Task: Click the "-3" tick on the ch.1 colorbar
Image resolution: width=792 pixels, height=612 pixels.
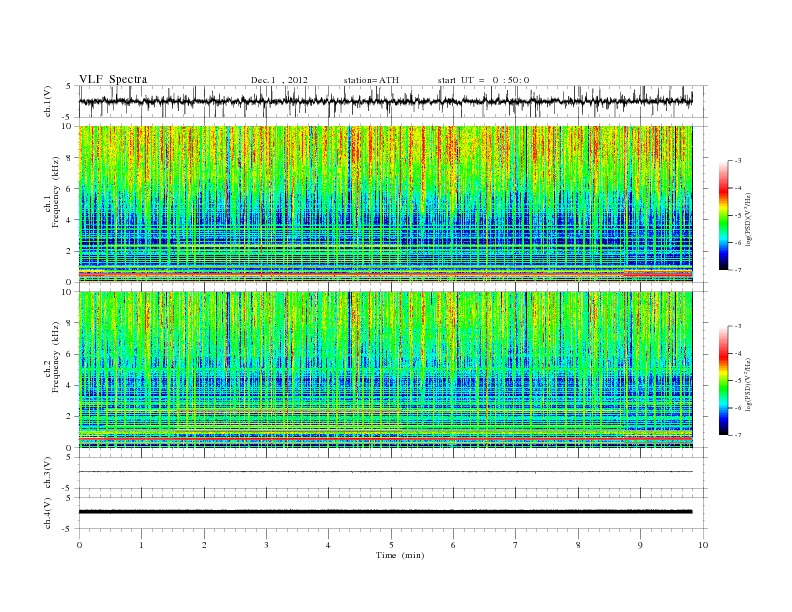Action: coord(738,161)
